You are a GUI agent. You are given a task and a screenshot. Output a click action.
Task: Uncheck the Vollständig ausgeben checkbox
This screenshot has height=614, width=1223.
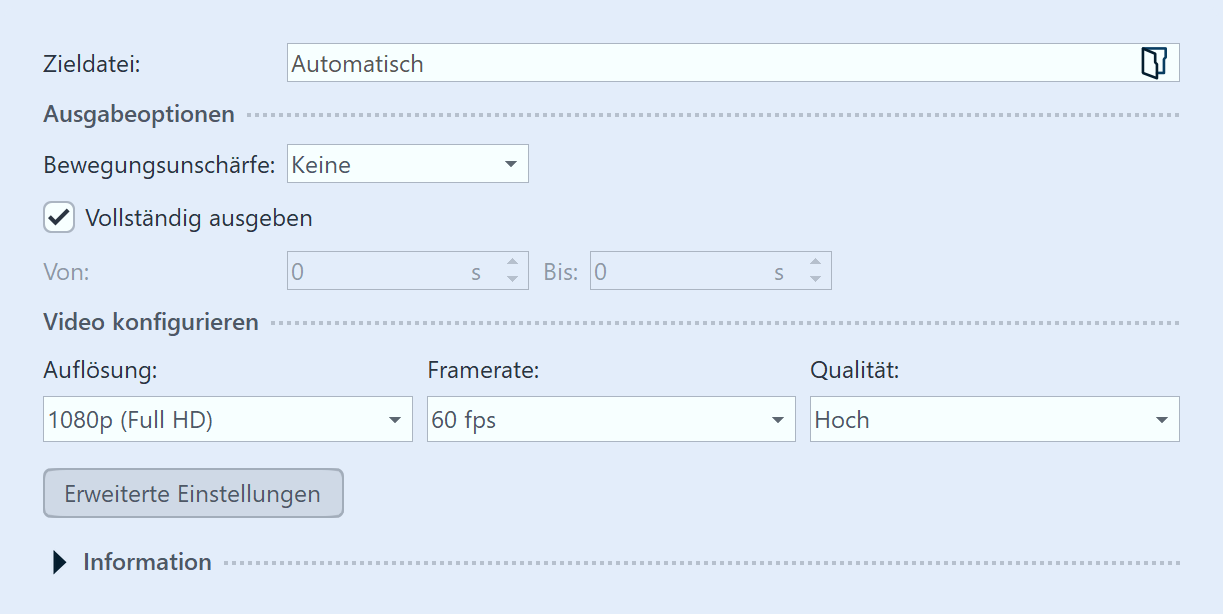(59, 218)
